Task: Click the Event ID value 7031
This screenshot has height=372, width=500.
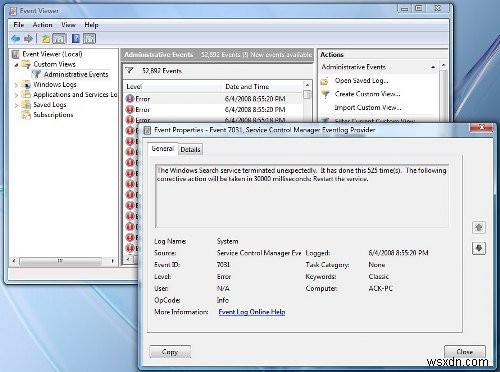Action: point(224,265)
